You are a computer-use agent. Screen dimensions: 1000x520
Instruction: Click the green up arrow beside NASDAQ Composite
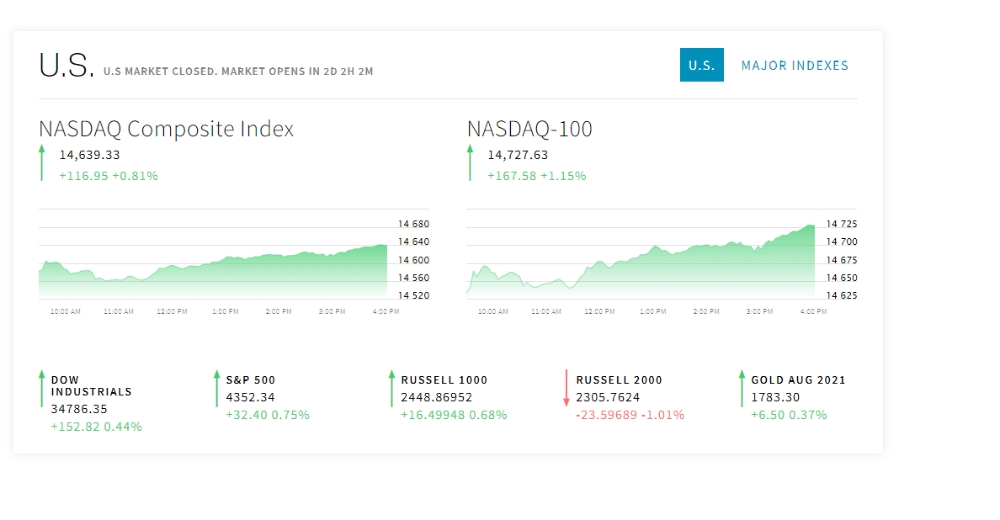[42, 163]
